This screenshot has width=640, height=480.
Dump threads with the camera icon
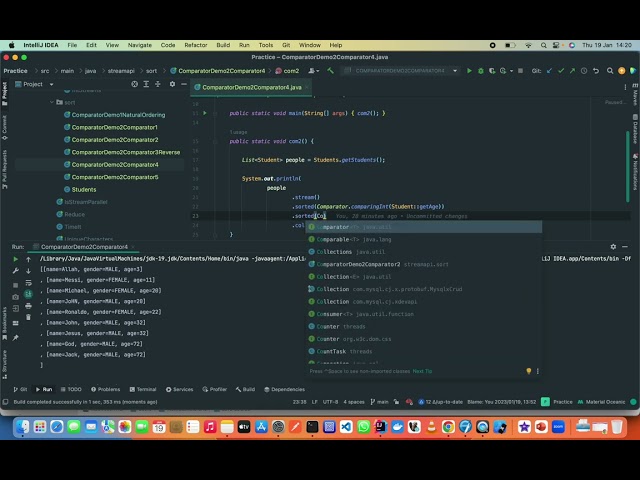[x=16, y=297]
